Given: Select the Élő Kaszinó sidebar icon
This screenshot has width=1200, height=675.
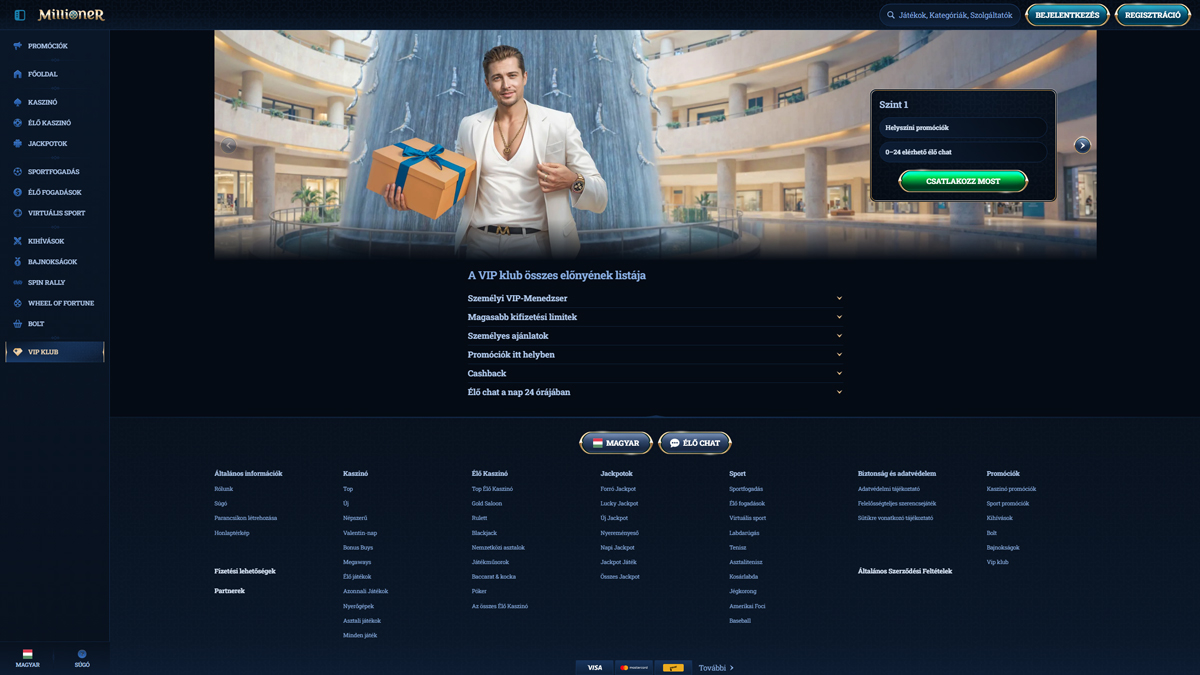Looking at the screenshot, I should tap(18, 123).
